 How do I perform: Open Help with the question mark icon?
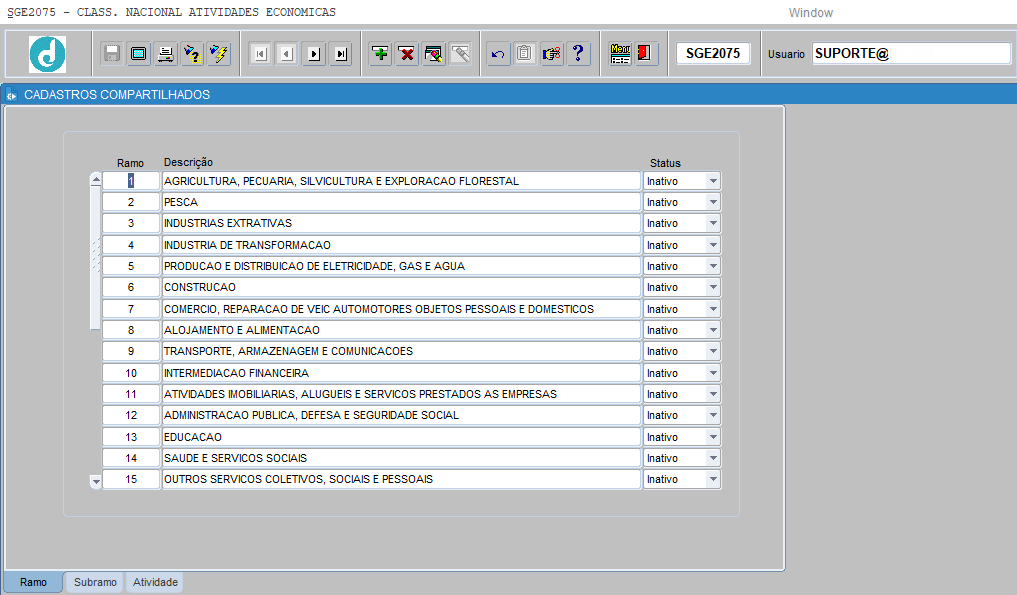pos(578,53)
